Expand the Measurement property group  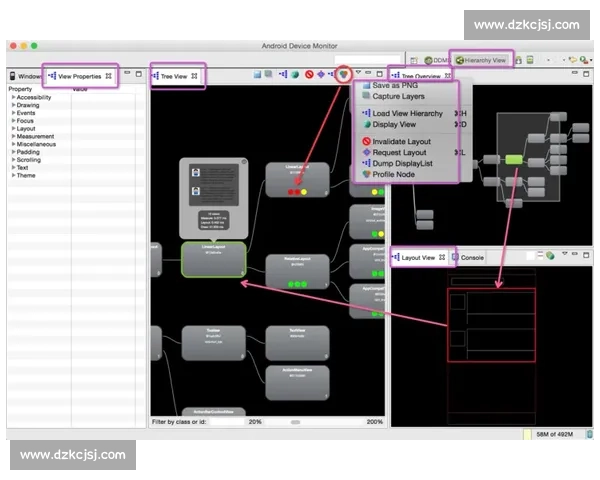(13, 136)
